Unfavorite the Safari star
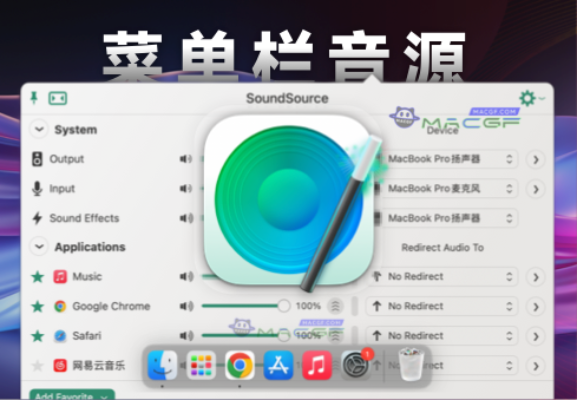Viewport: 577px width, 400px height. [38, 336]
